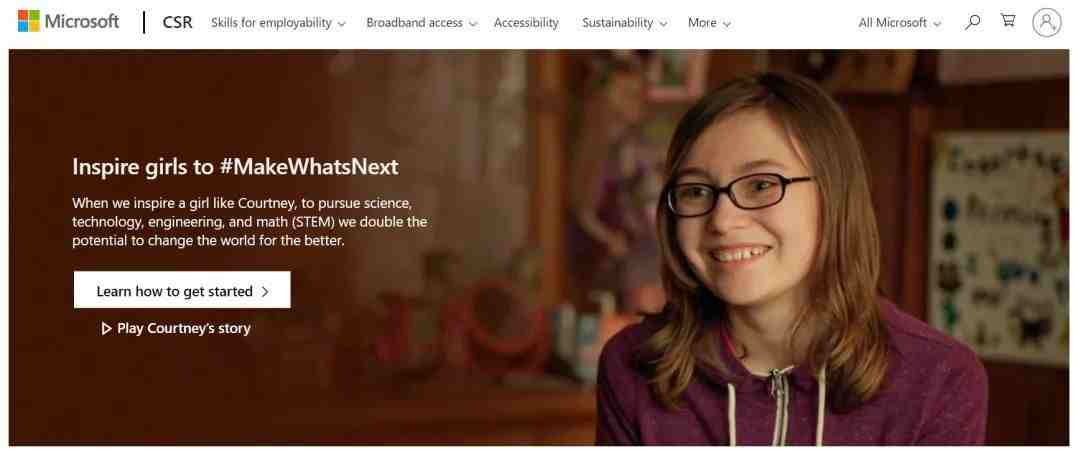Image resolution: width=1080 pixels, height=460 pixels.
Task: Click the chevron next to All Microsoft
Action: tap(937, 23)
